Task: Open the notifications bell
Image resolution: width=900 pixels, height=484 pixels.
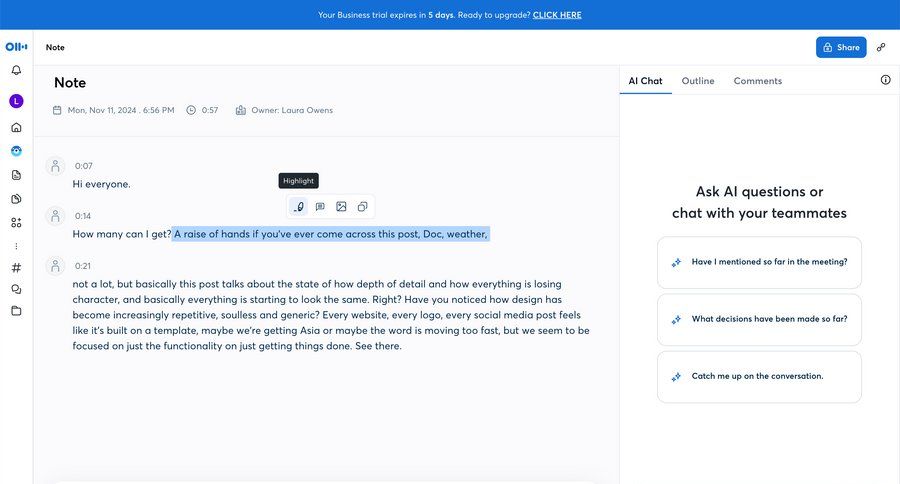Action: pos(16,70)
